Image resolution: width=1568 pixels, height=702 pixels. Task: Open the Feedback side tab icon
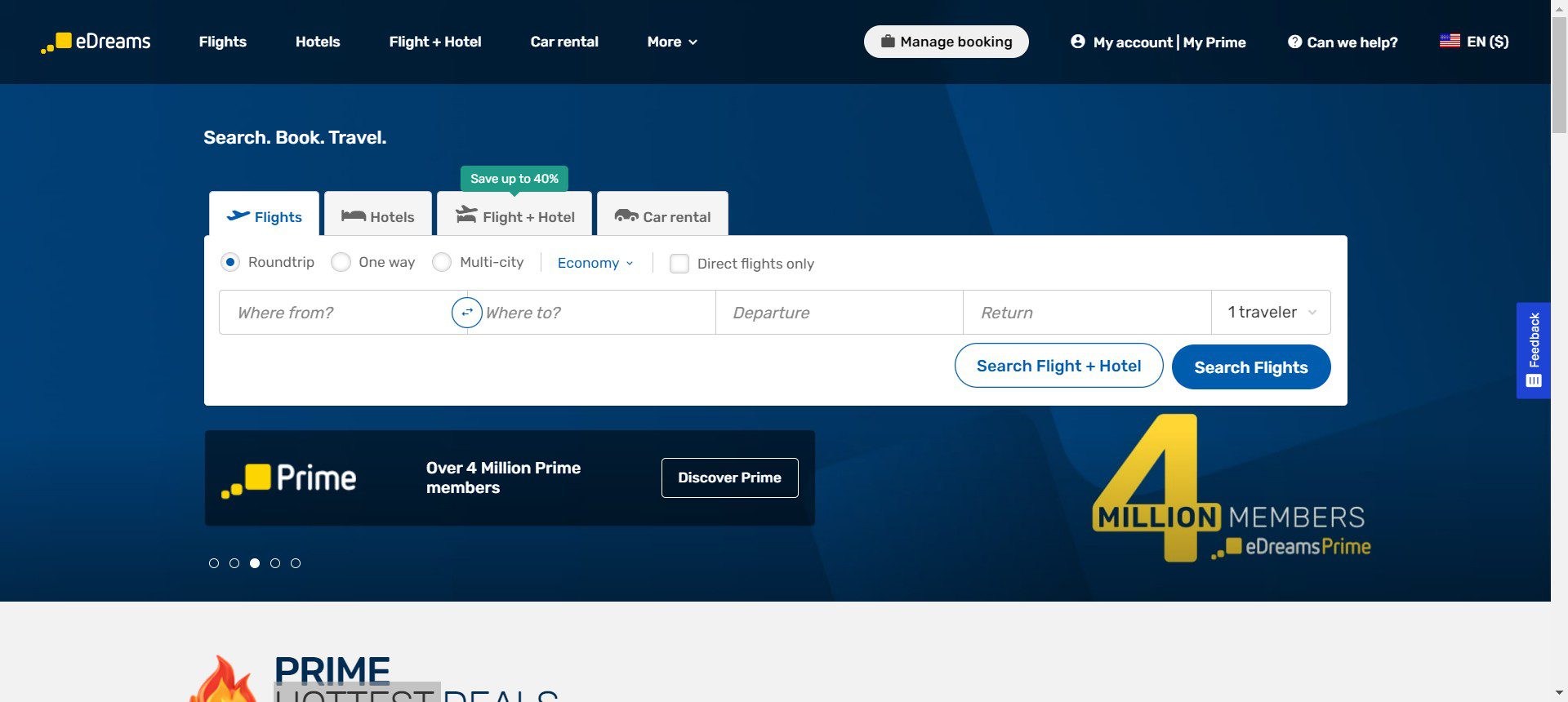(1533, 350)
